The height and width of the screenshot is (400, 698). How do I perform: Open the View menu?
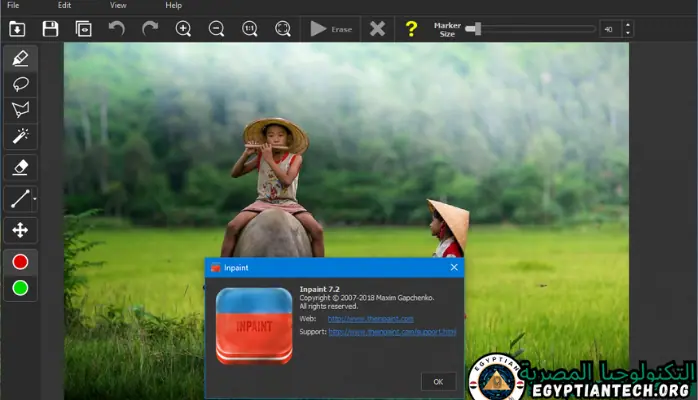coord(118,5)
